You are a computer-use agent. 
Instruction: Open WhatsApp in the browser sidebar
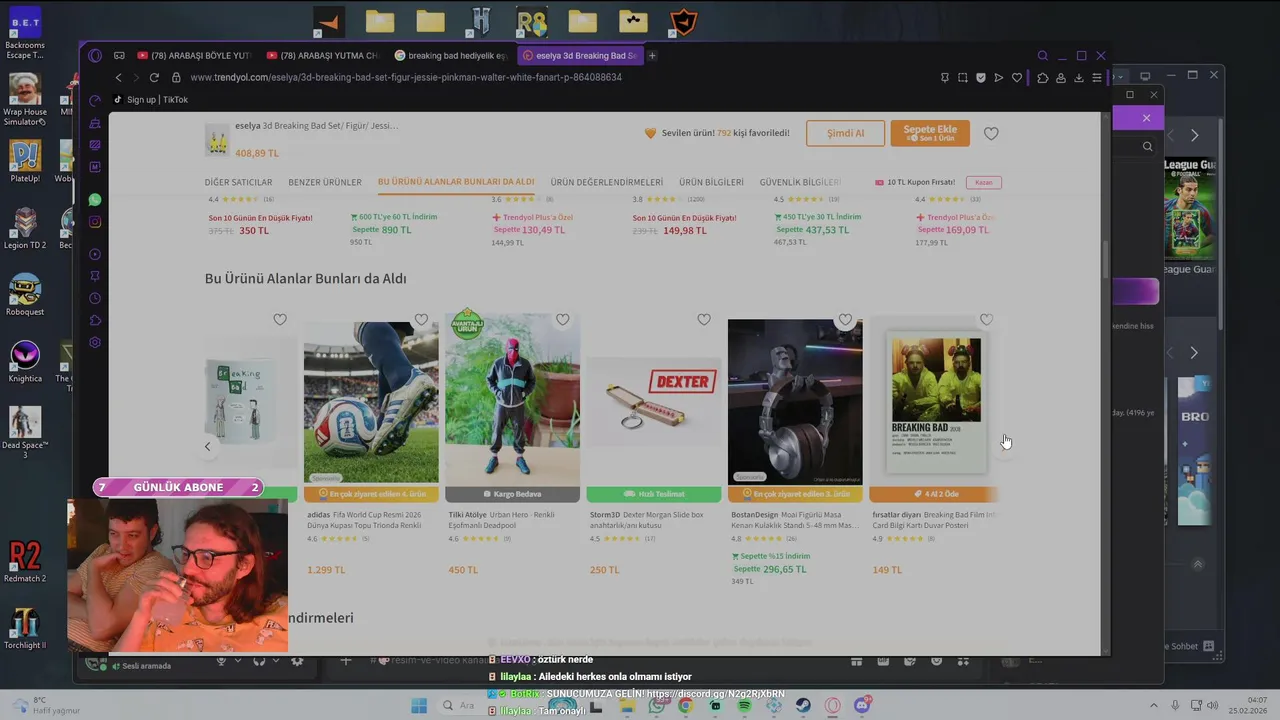[95, 200]
